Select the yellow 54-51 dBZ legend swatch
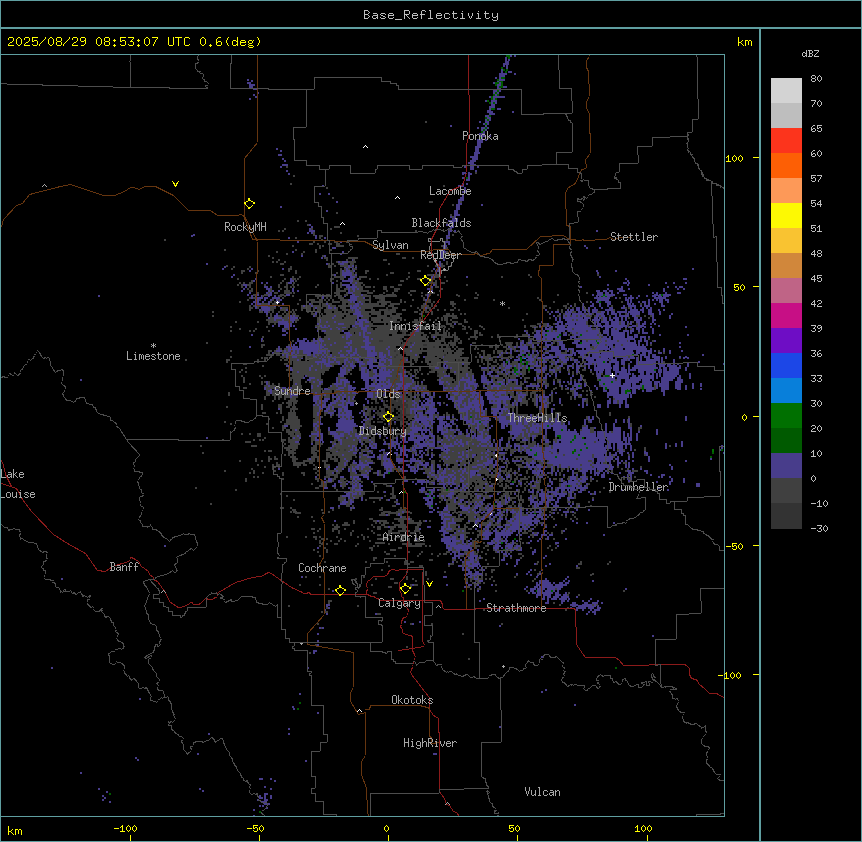862x842 pixels. (786, 215)
